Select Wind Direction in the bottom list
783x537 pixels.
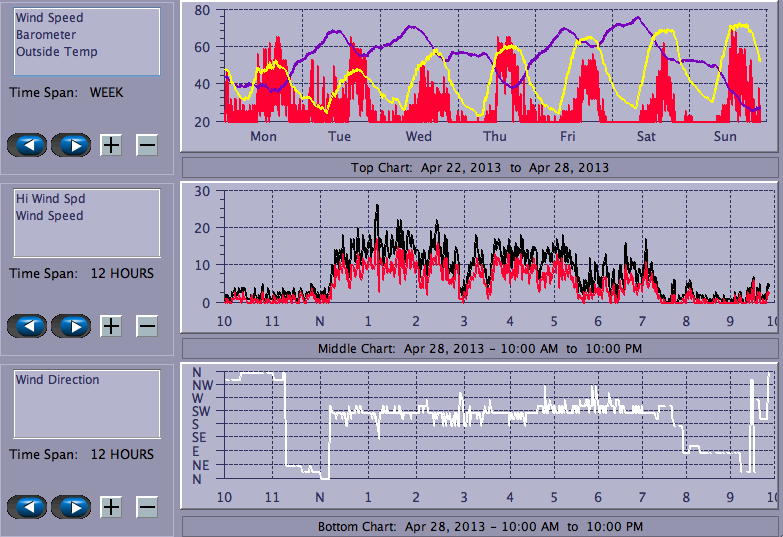tap(58, 380)
